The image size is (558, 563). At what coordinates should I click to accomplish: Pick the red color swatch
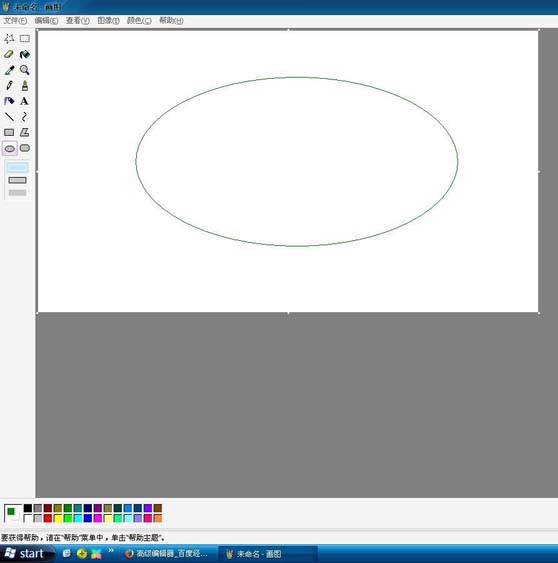[48, 518]
